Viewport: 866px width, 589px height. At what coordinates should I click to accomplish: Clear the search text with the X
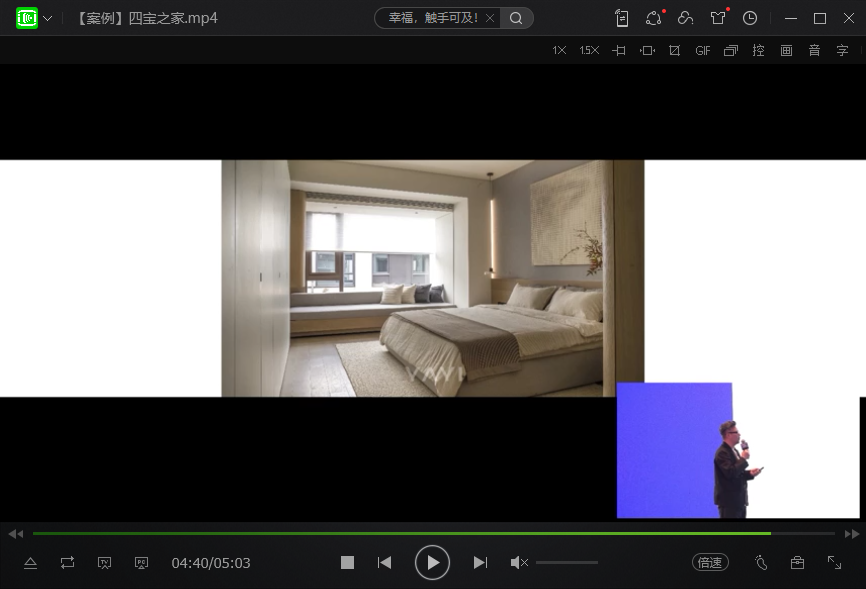click(490, 18)
